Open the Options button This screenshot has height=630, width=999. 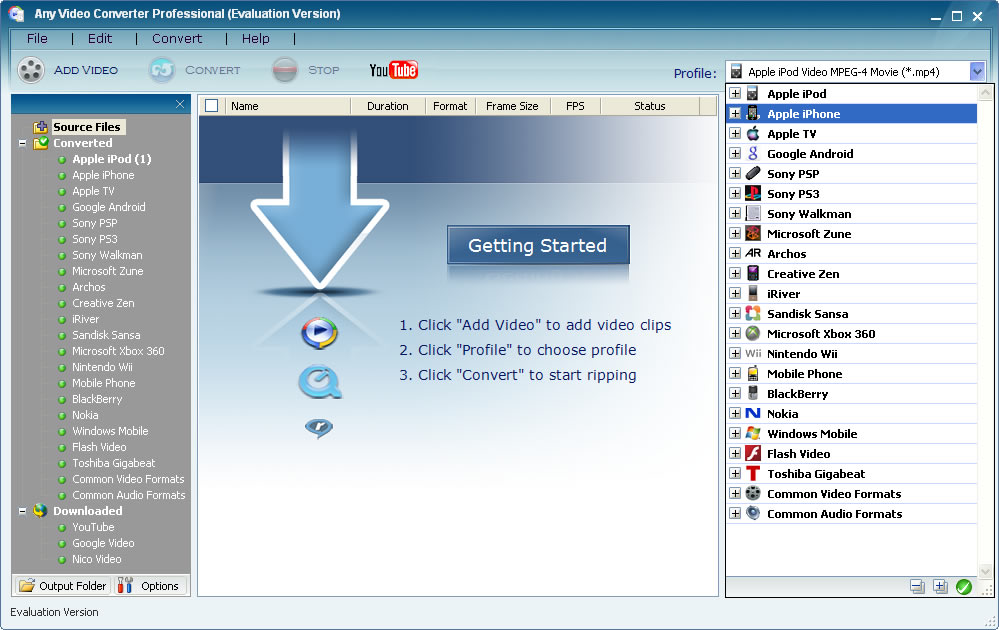pyautogui.click(x=151, y=585)
